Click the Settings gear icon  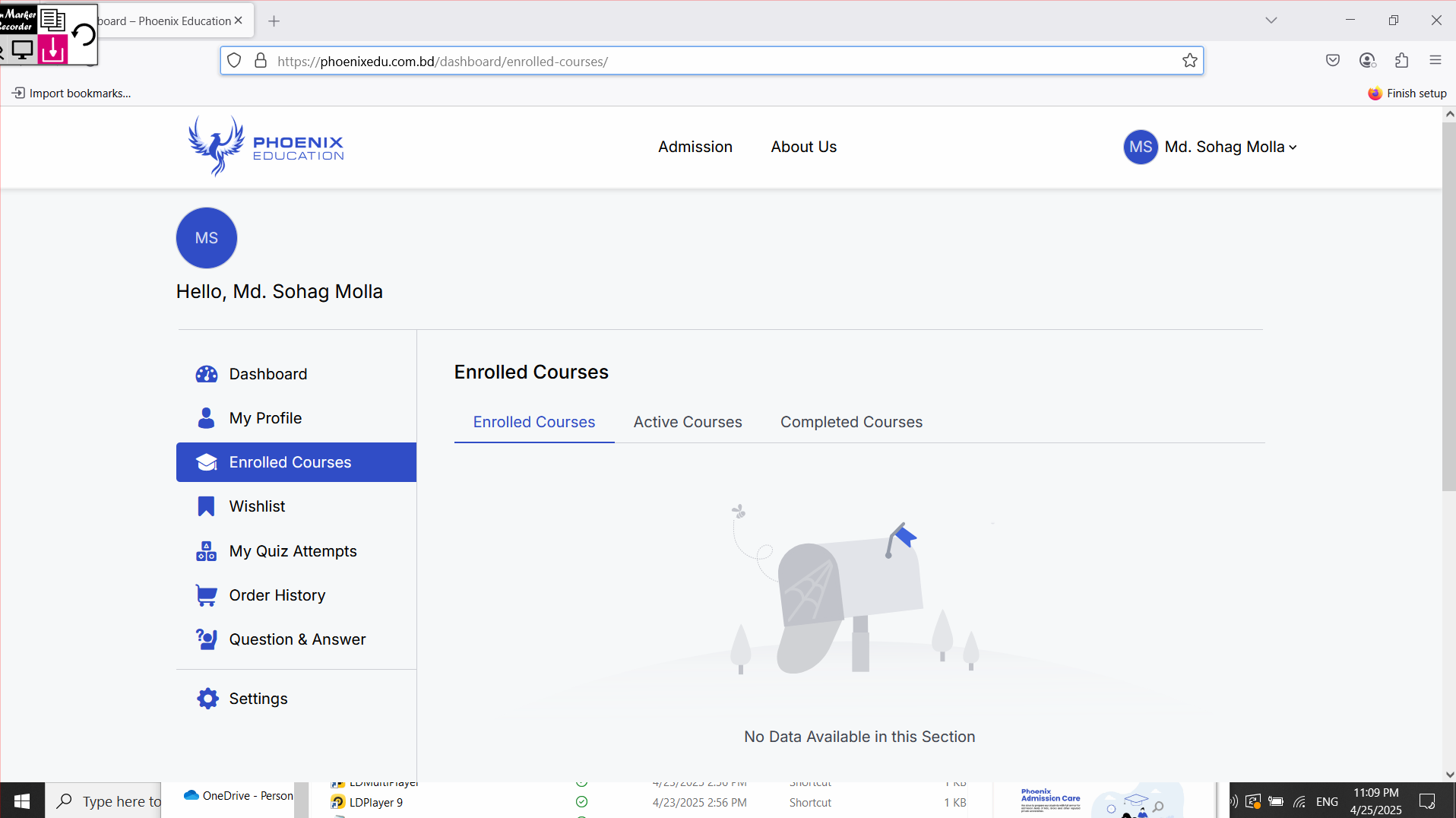tap(207, 699)
